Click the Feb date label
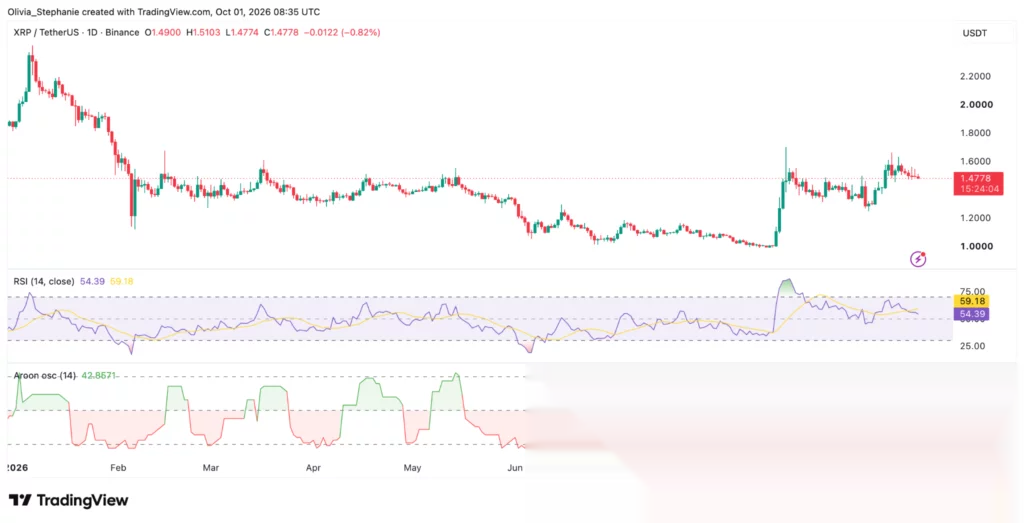Screen dimensions: 1024x523 tap(118, 468)
